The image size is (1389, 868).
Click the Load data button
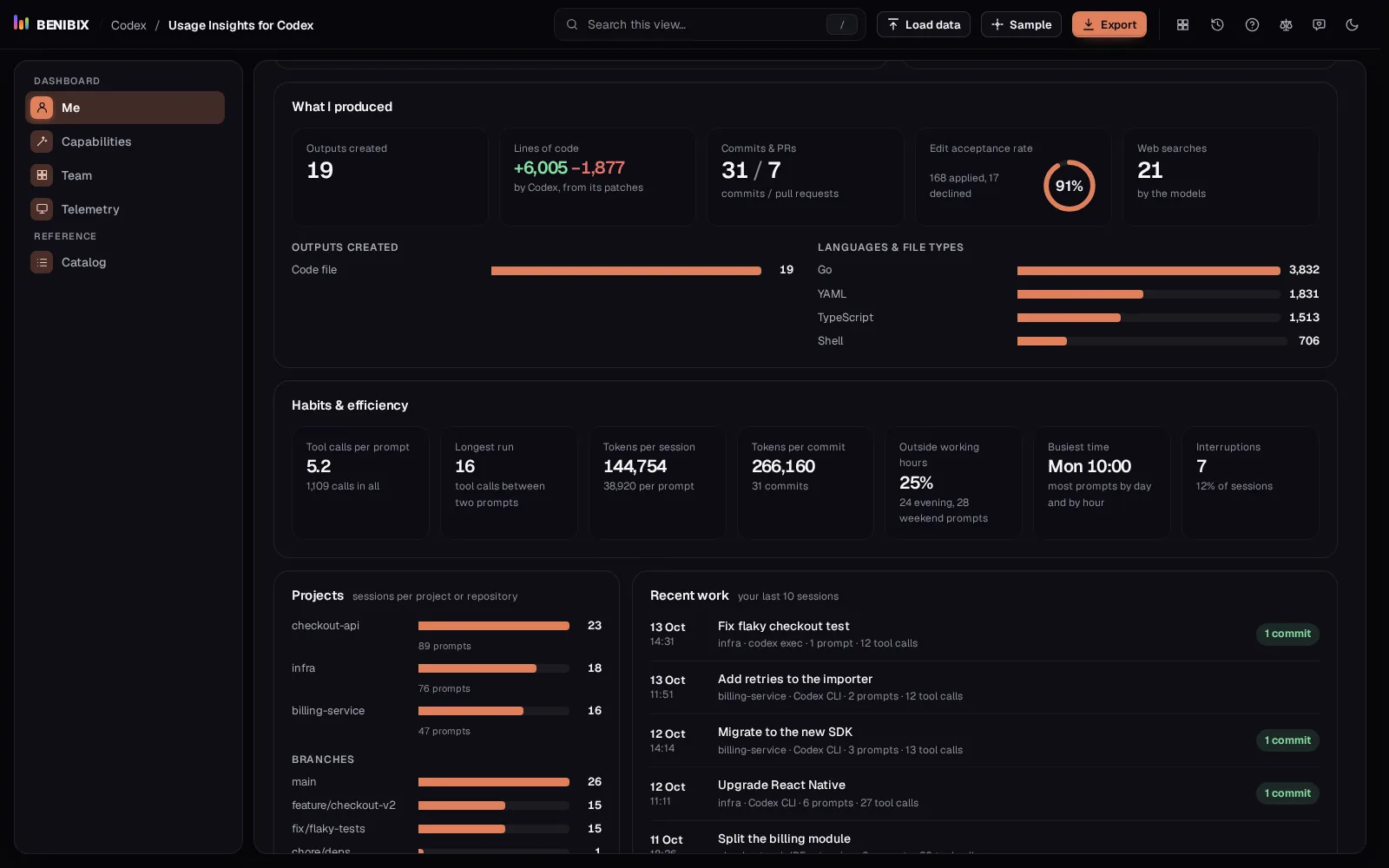pyautogui.click(x=924, y=25)
